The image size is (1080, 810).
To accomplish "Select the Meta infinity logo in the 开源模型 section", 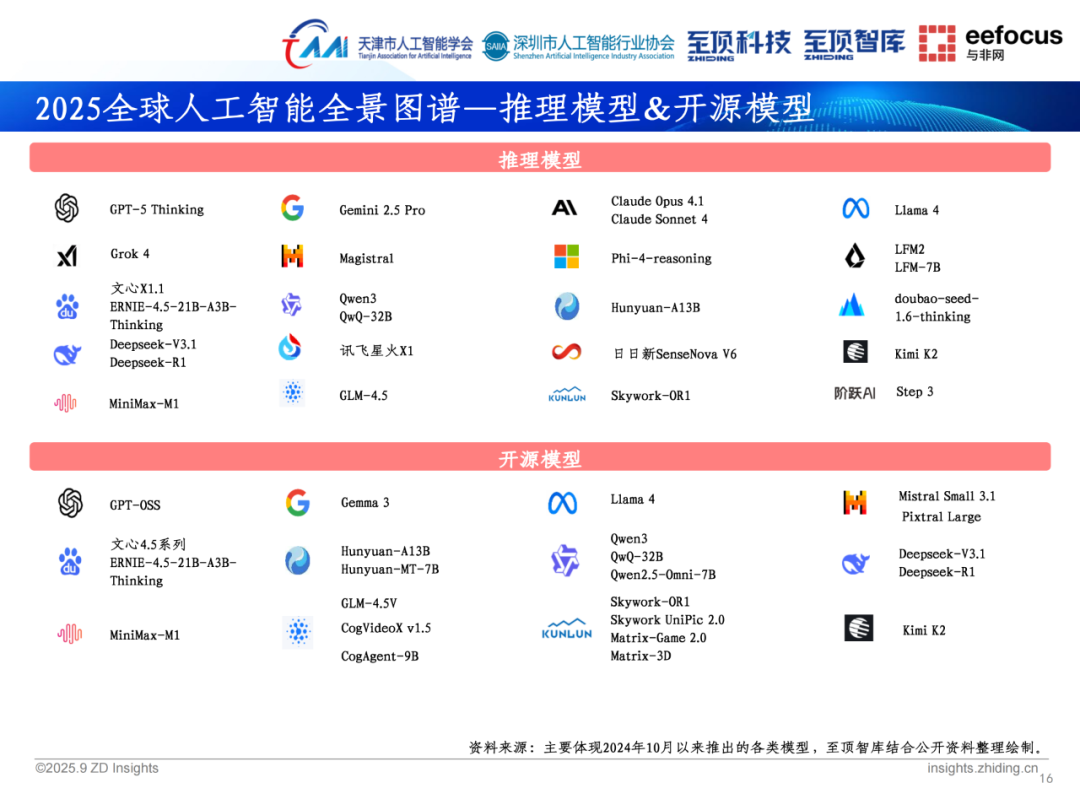I will point(563,503).
